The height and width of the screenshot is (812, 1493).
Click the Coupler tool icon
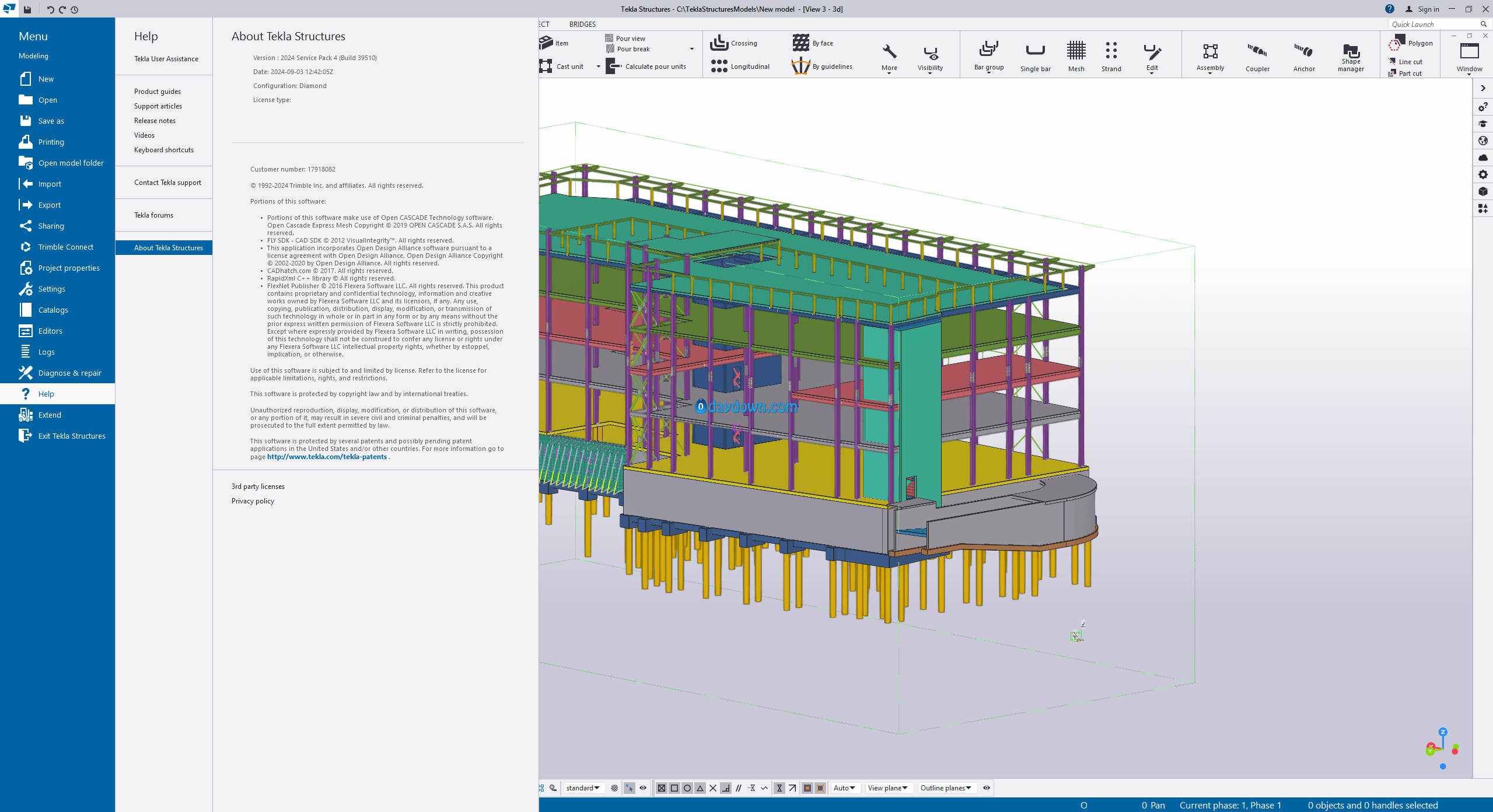coord(1257,51)
